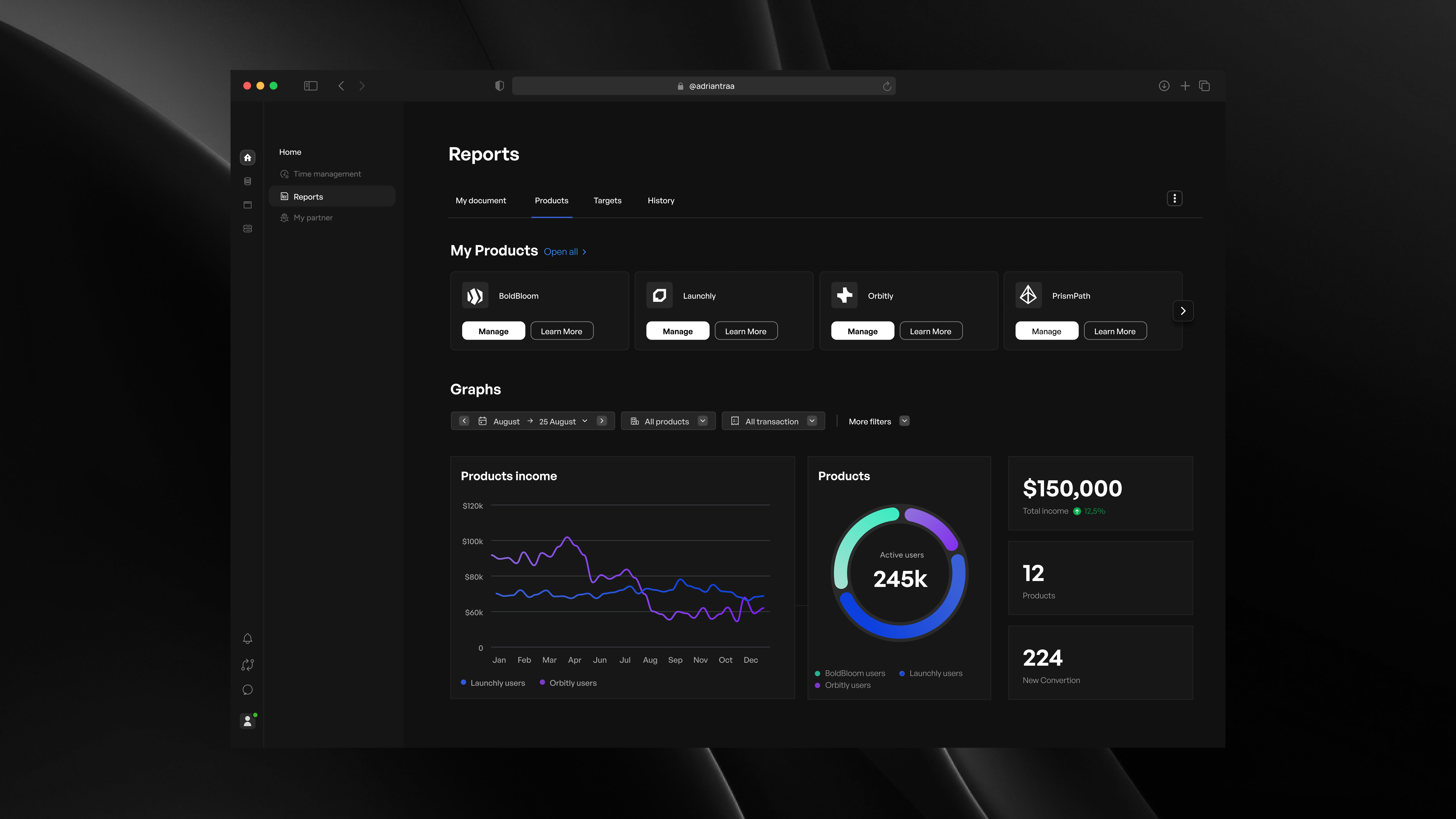Click Manage button for BoldBloom
The height and width of the screenshot is (819, 1456).
(x=493, y=331)
